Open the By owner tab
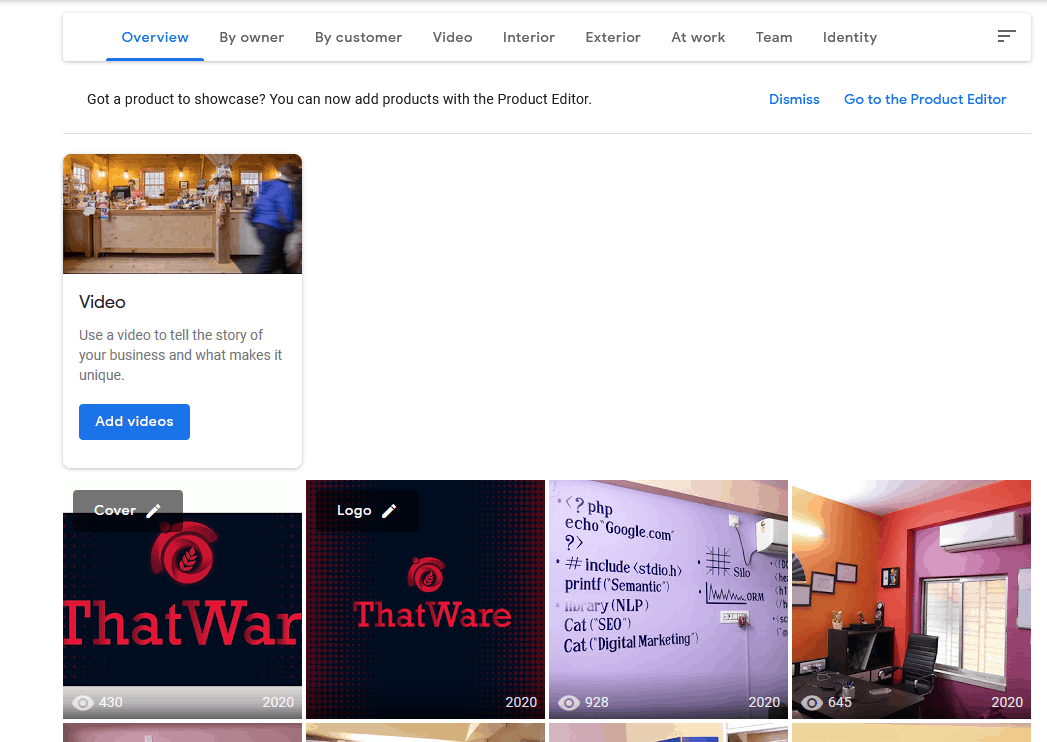The image size is (1047, 742). [x=252, y=37]
